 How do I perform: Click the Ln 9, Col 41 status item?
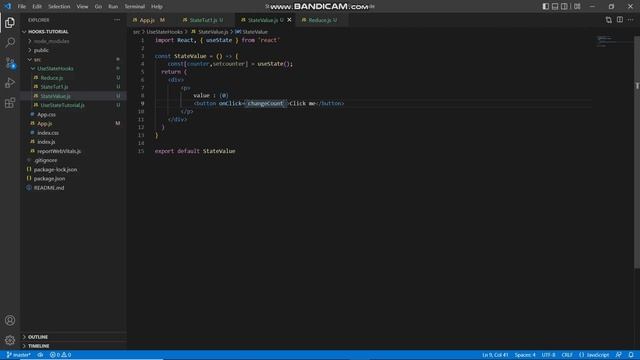[495, 355]
